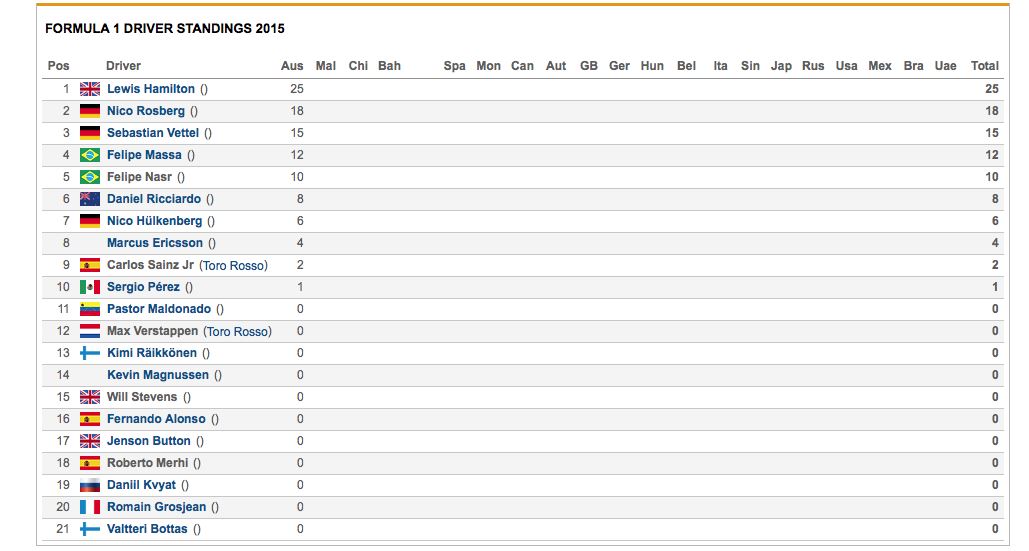Image resolution: width=1029 pixels, height=551 pixels.
Task: Click the Russian flag beside Daniil Kvyat
Action: [90, 485]
